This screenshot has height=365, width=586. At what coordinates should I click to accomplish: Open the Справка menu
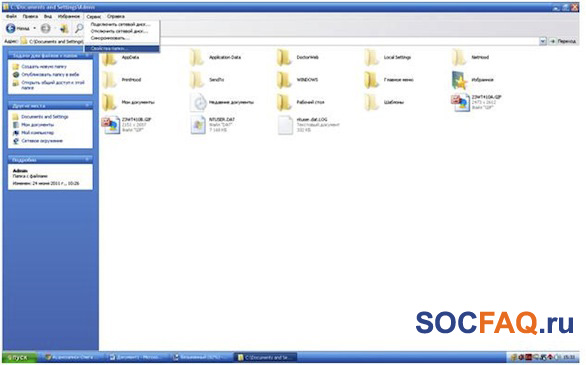click(115, 16)
